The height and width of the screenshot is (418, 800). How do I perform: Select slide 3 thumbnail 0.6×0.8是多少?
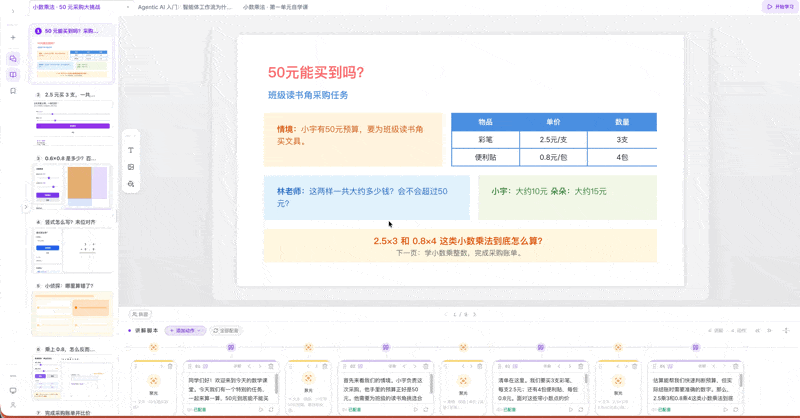[x=72, y=182]
